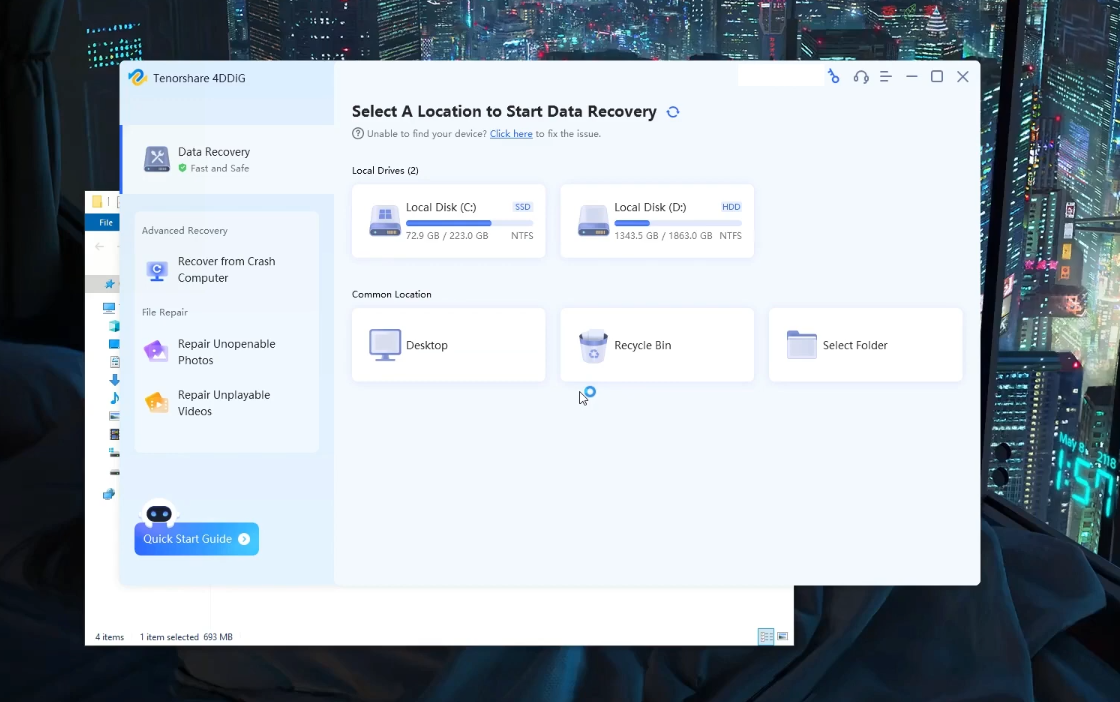Click the Local Disk (D:) usage bar
The width and height of the screenshot is (1120, 702).
[678, 224]
